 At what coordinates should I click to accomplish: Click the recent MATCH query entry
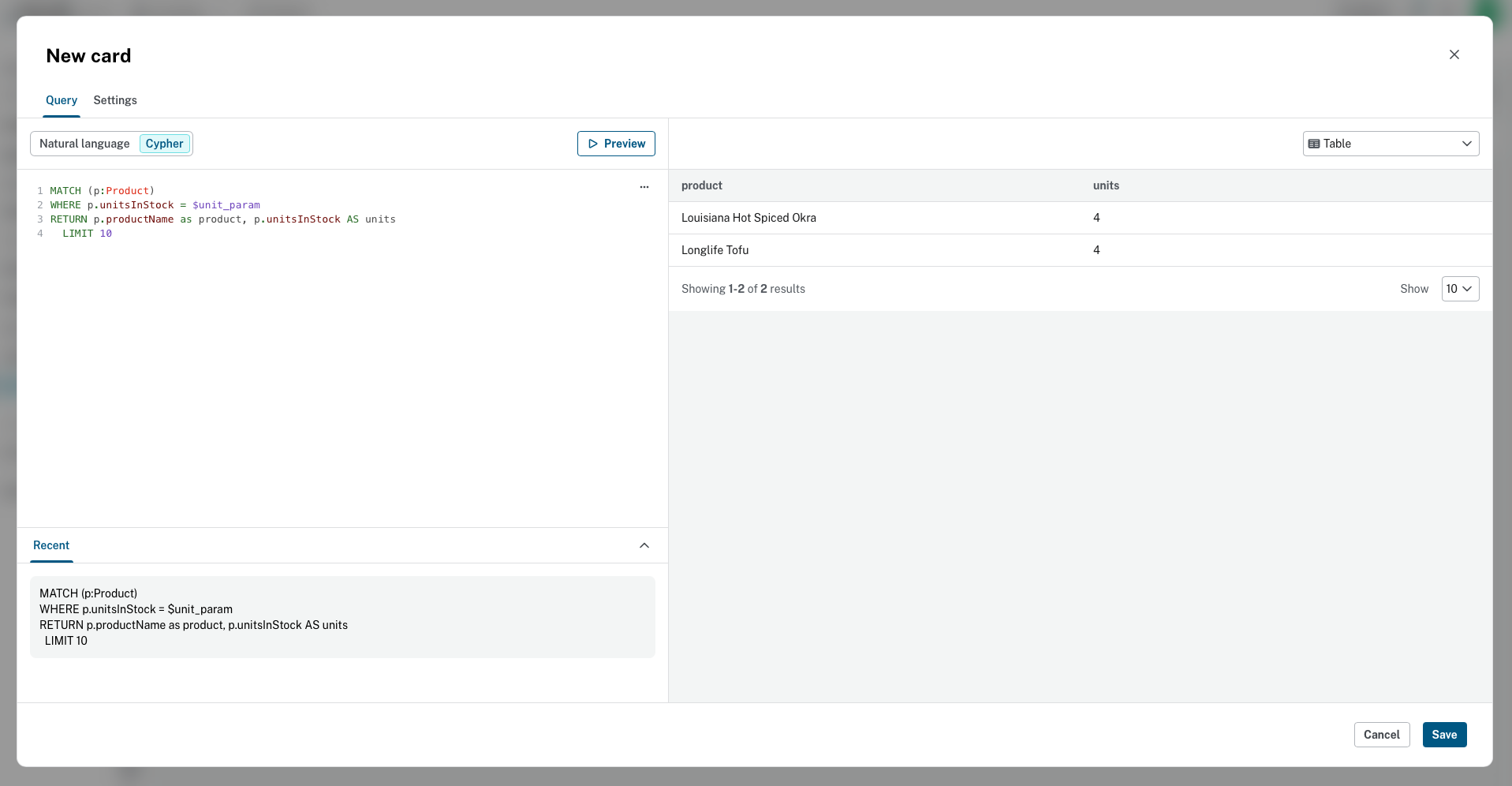pos(342,617)
